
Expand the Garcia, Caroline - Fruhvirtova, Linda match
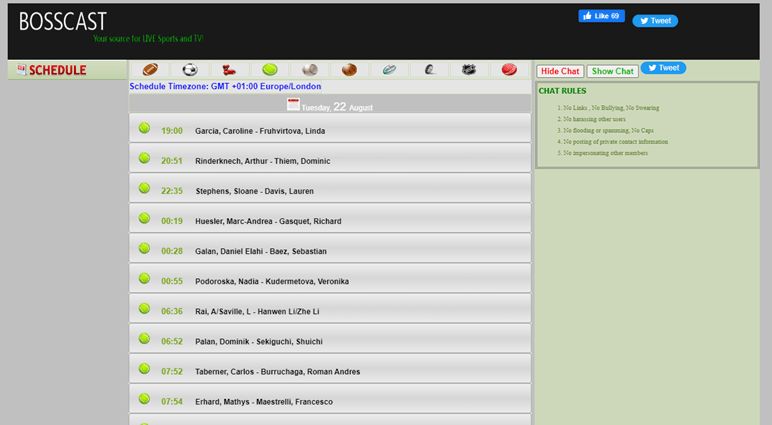(330, 130)
